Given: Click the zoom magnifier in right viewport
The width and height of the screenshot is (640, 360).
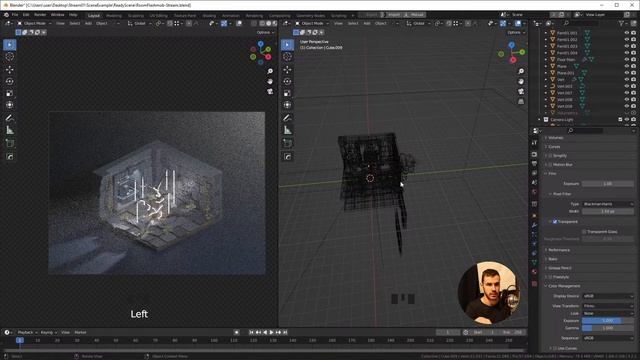Looking at the screenshot, I should tap(521, 71).
